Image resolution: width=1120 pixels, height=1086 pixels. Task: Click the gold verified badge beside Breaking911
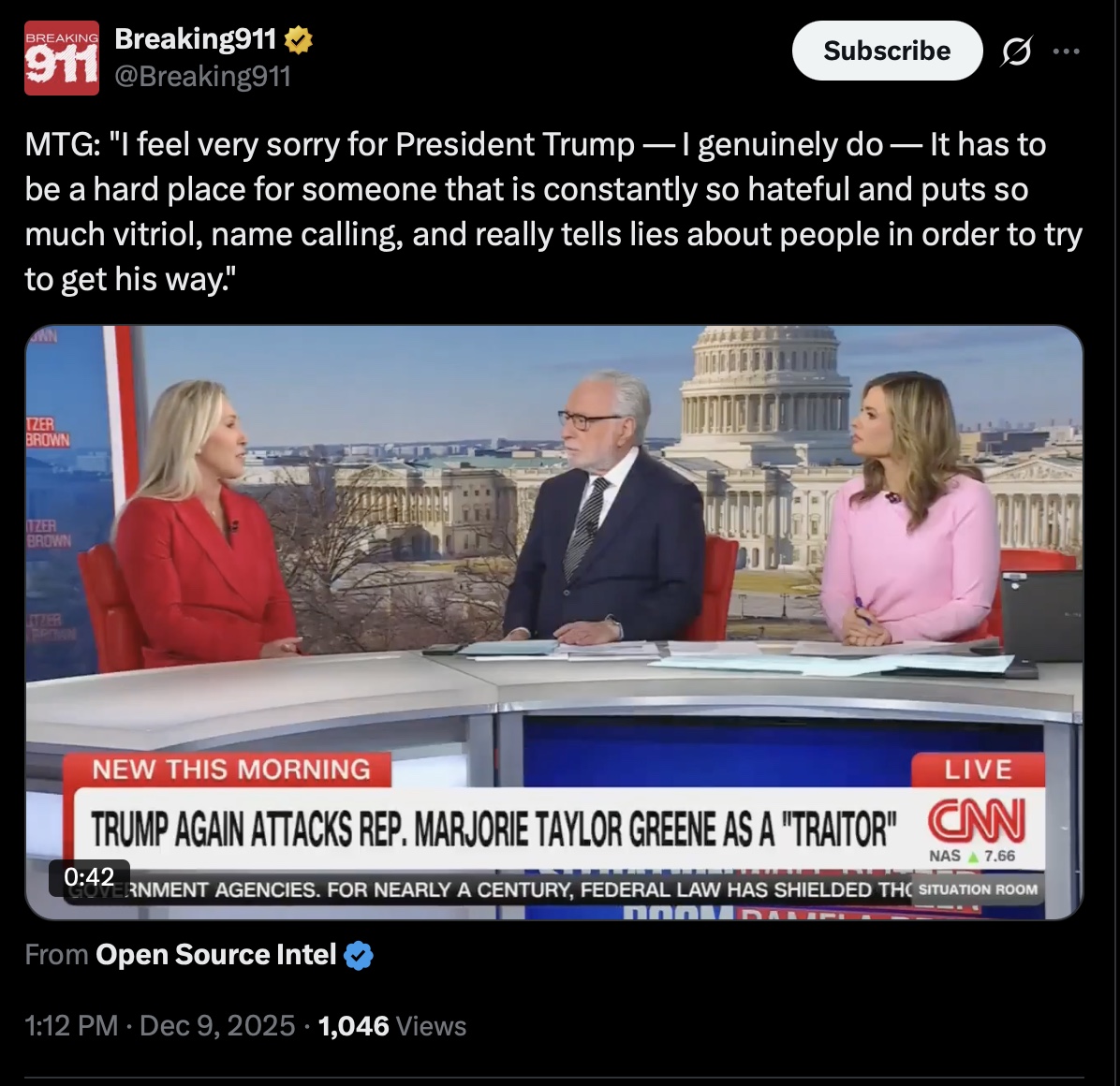[x=299, y=40]
